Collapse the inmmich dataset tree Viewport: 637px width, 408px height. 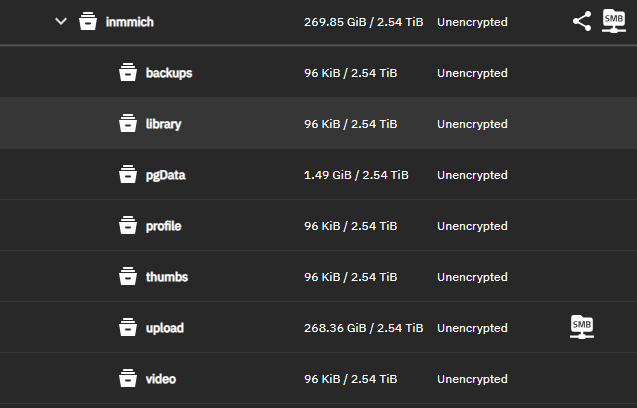tap(61, 22)
